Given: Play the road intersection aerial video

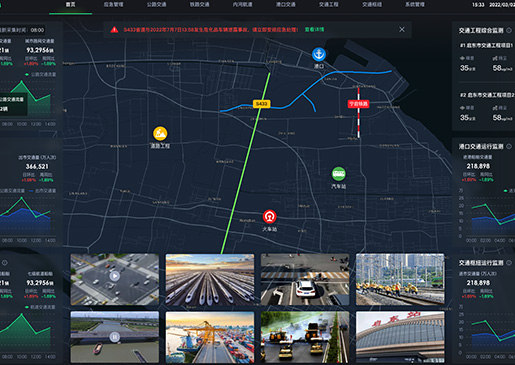Looking at the screenshot, I should point(115,276).
